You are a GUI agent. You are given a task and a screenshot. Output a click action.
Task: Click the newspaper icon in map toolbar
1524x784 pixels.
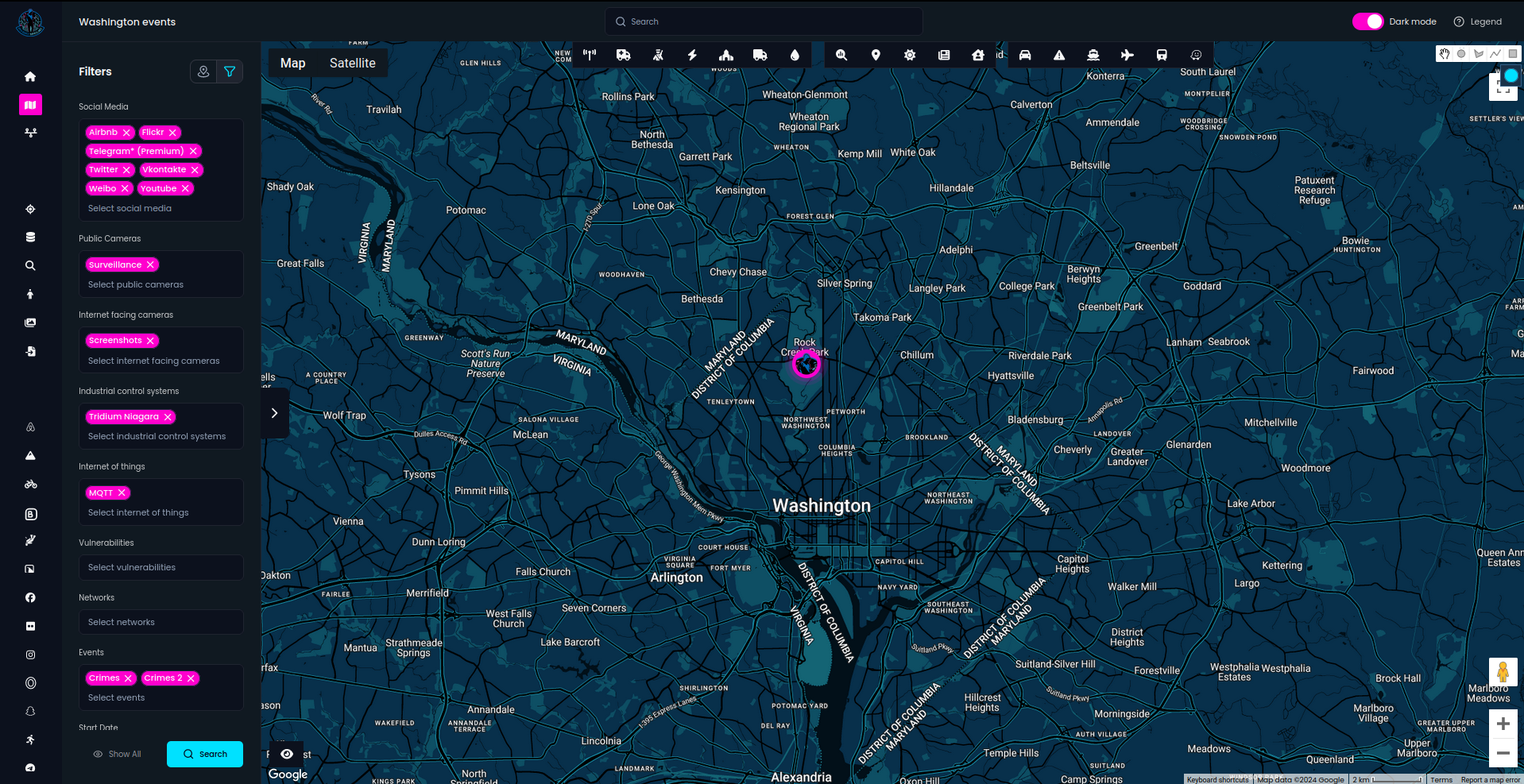[x=944, y=55]
